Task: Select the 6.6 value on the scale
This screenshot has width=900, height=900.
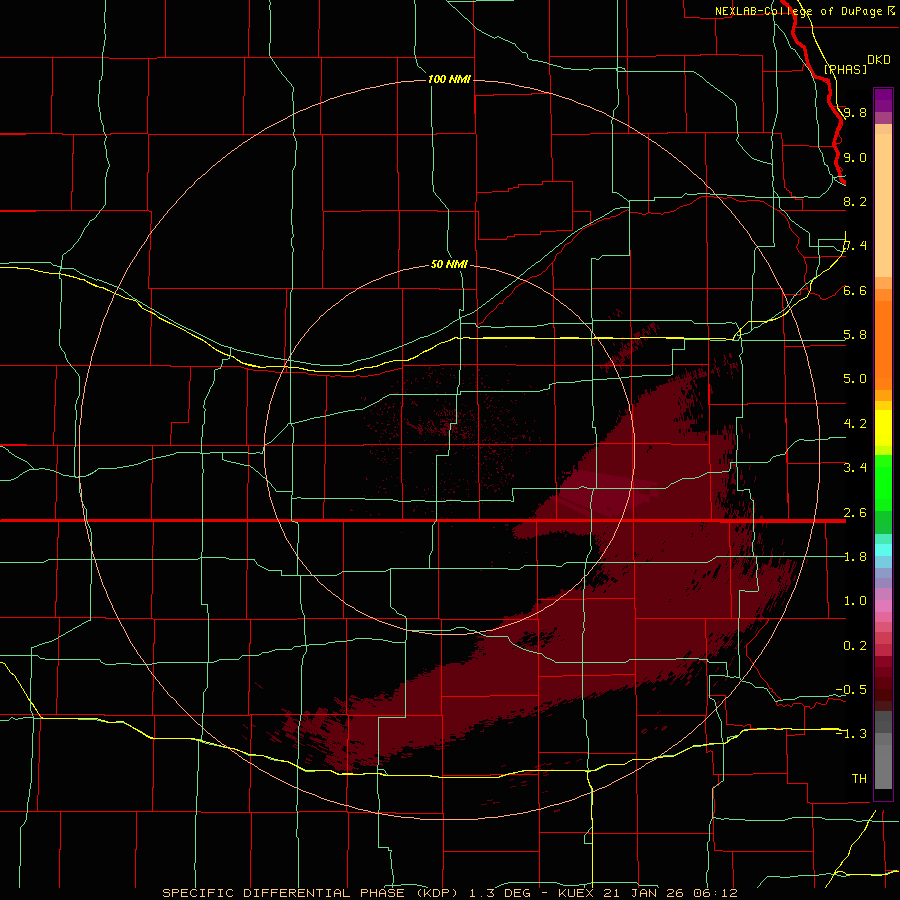Action: 855,290
